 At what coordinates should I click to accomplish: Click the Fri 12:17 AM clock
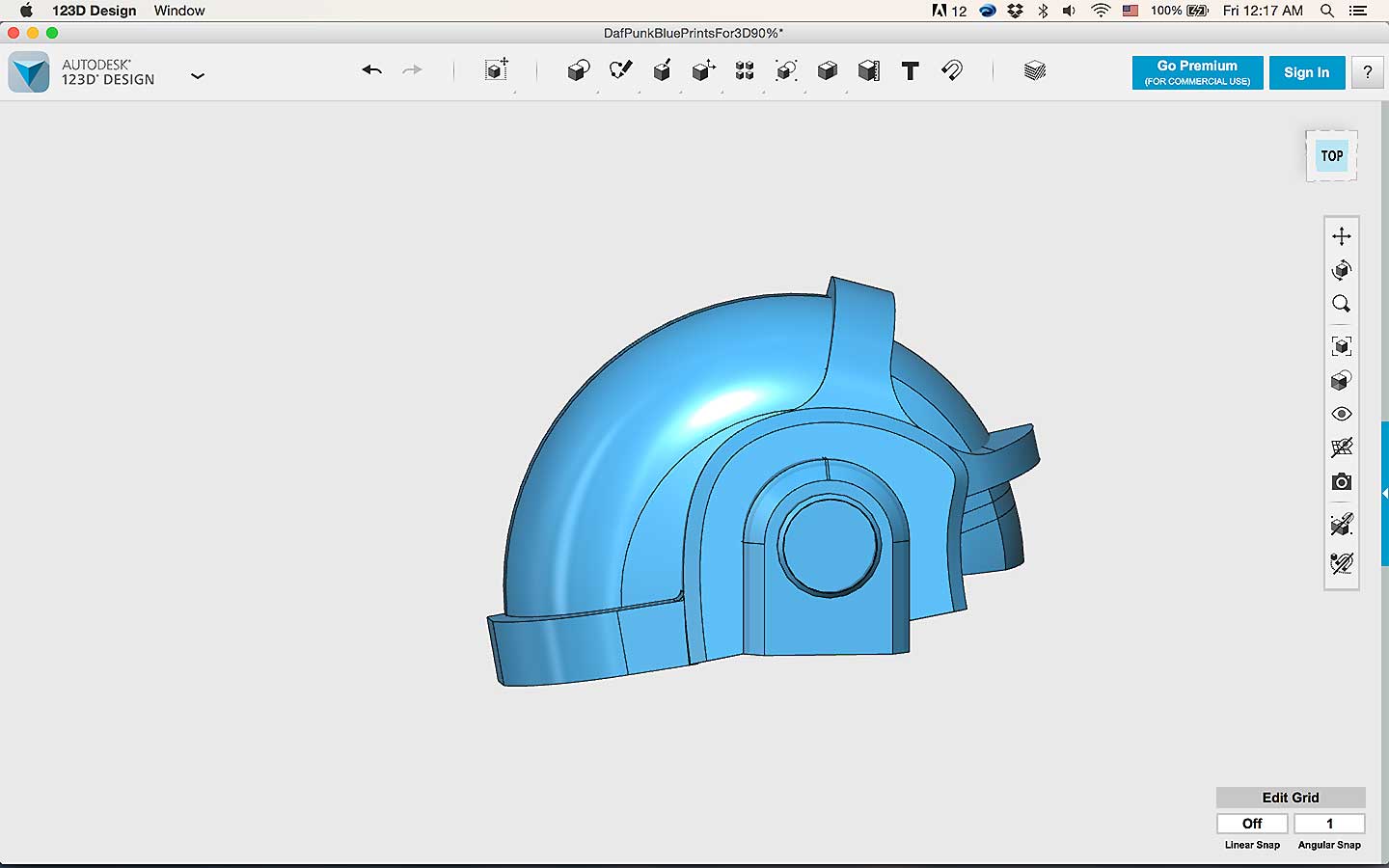click(x=1263, y=11)
